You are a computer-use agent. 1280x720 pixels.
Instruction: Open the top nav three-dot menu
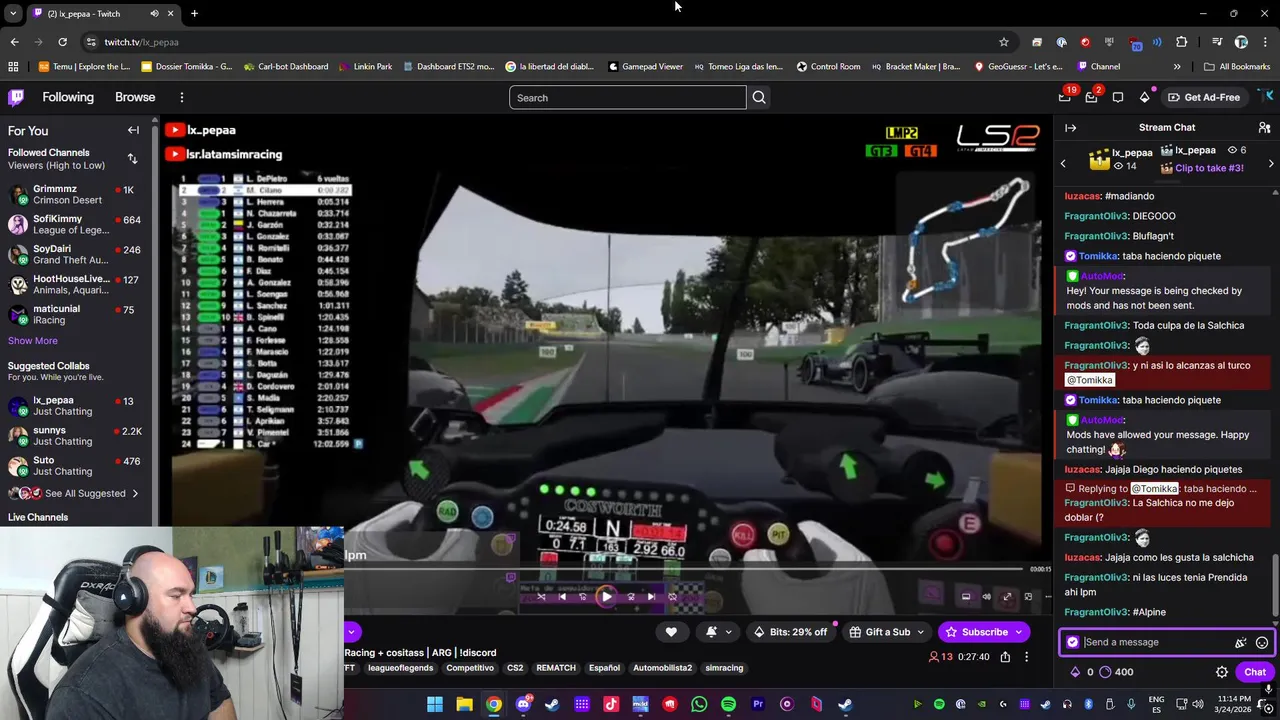[x=182, y=97]
